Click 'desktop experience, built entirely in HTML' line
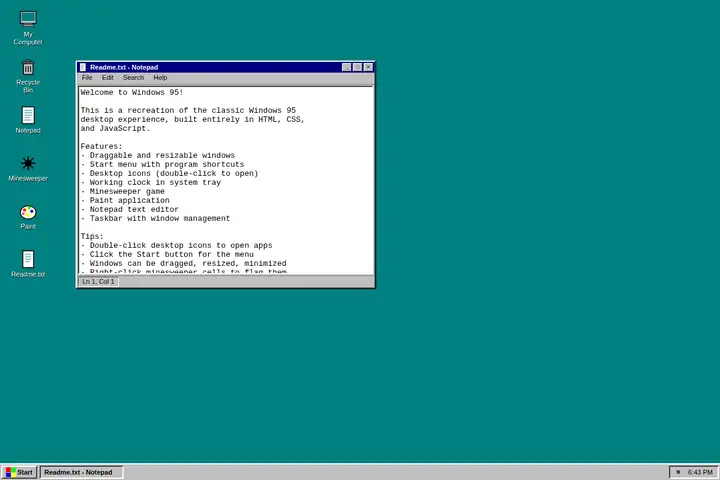720x480 pixels. 192,119
